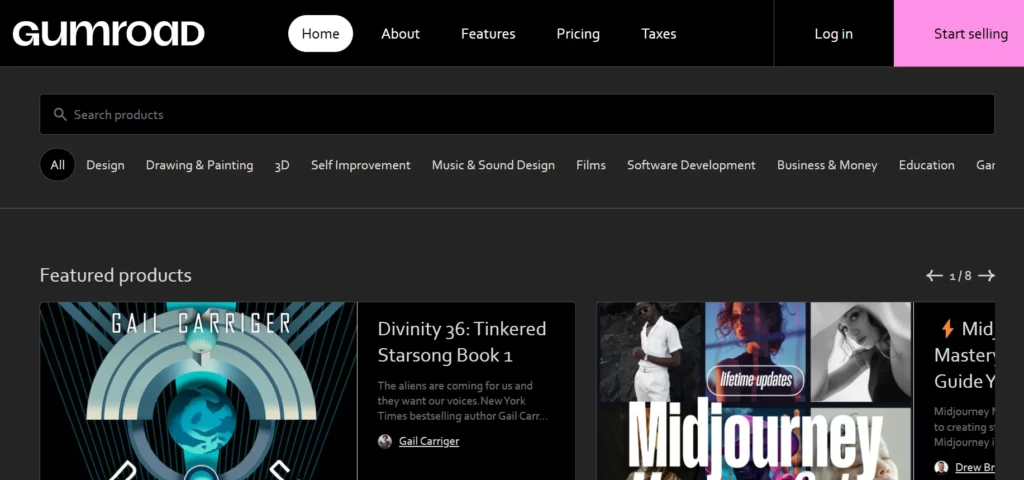Navigate to the Features page

[488, 34]
